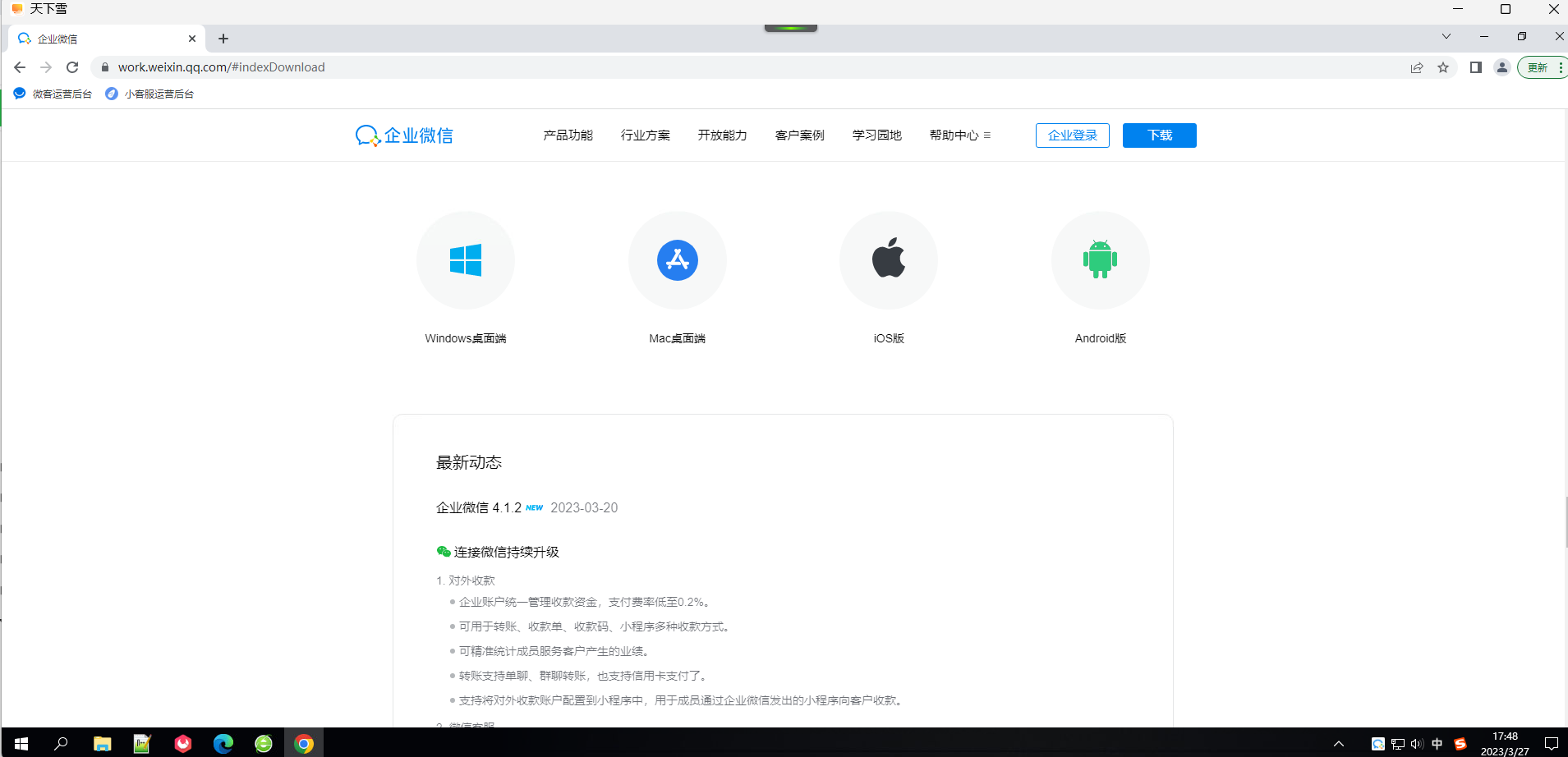Screen dimensions: 1568x757
Task: Click the 1. 对外收款 item
Action: coord(466,580)
